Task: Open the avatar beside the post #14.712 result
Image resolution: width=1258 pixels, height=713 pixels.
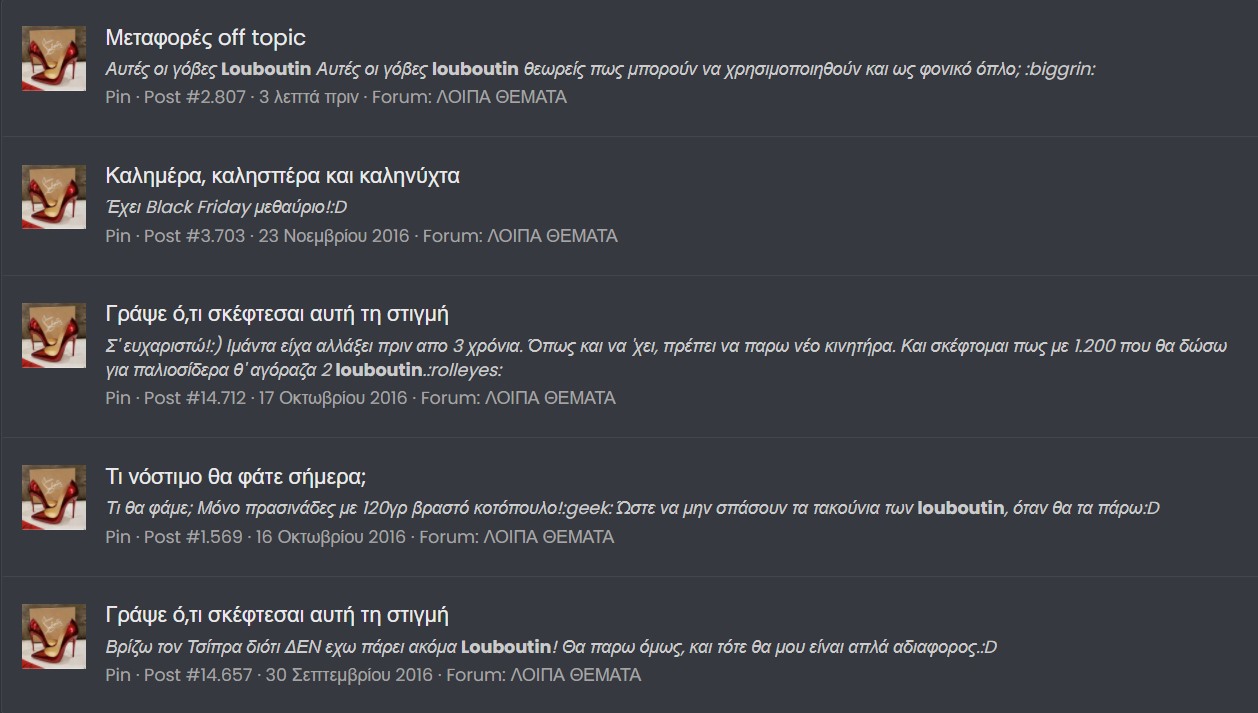Action: [x=54, y=336]
